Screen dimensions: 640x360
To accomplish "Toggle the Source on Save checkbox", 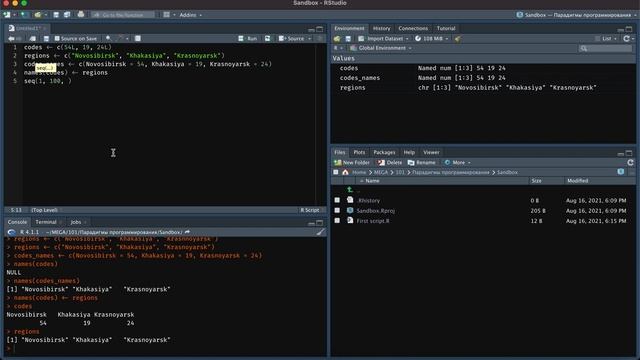I will pos(57,38).
